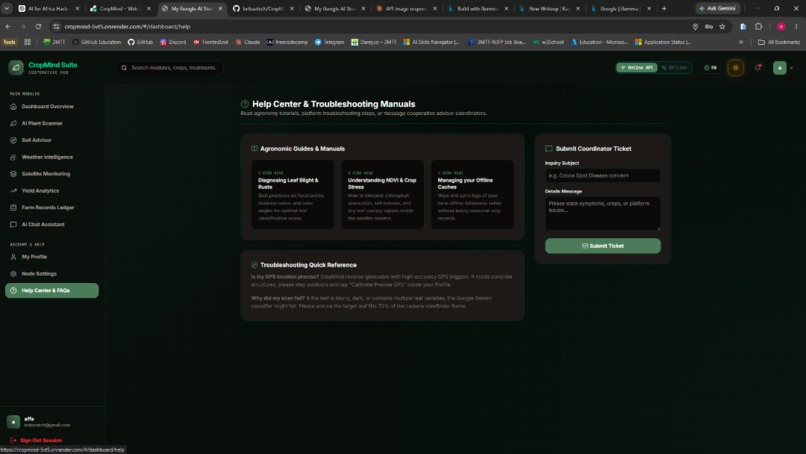The width and height of the screenshot is (806, 454).
Task: Open Managing your Offline Caches guide
Action: click(x=472, y=194)
